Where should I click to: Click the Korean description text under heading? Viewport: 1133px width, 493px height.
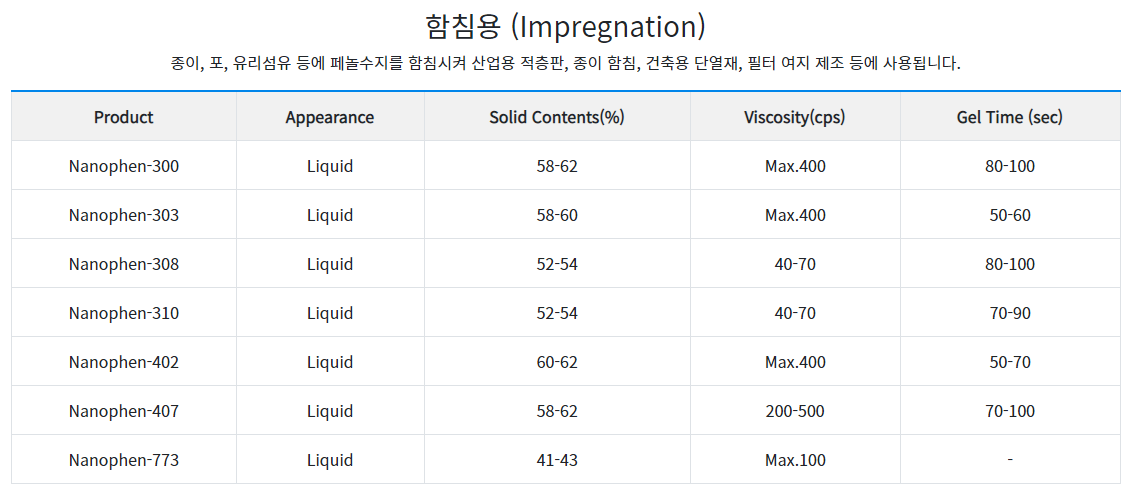click(566, 64)
